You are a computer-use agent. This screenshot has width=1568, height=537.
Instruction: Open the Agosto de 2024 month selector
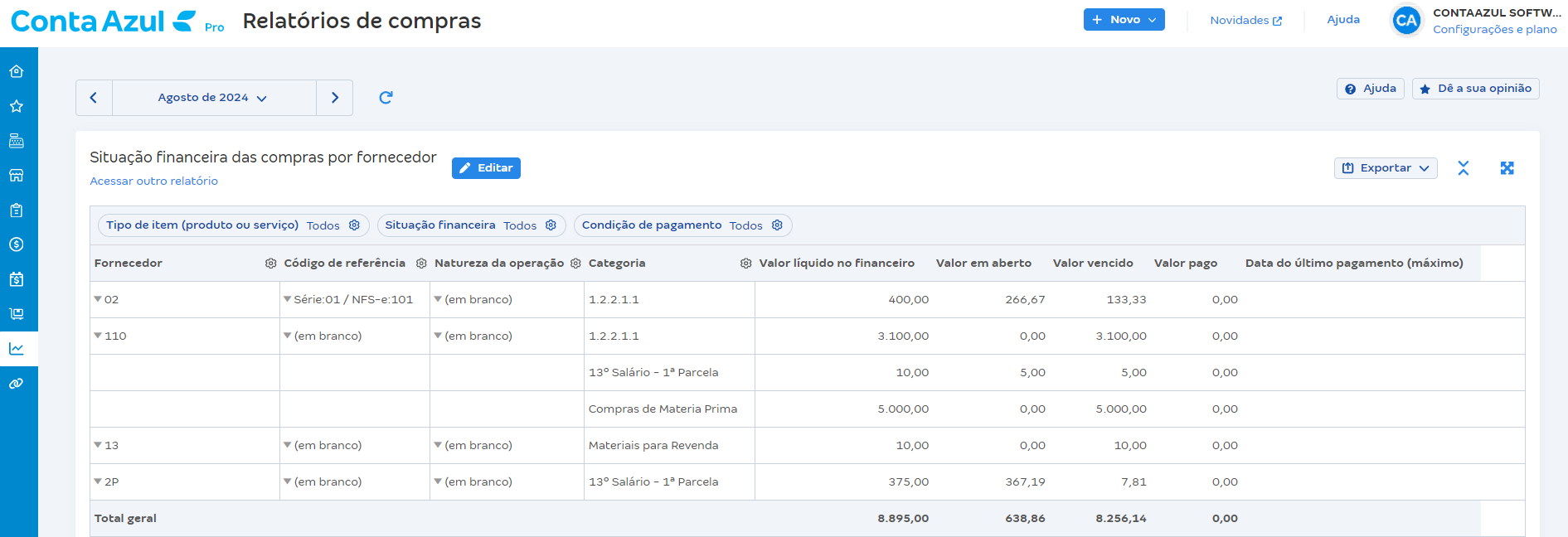[214, 98]
